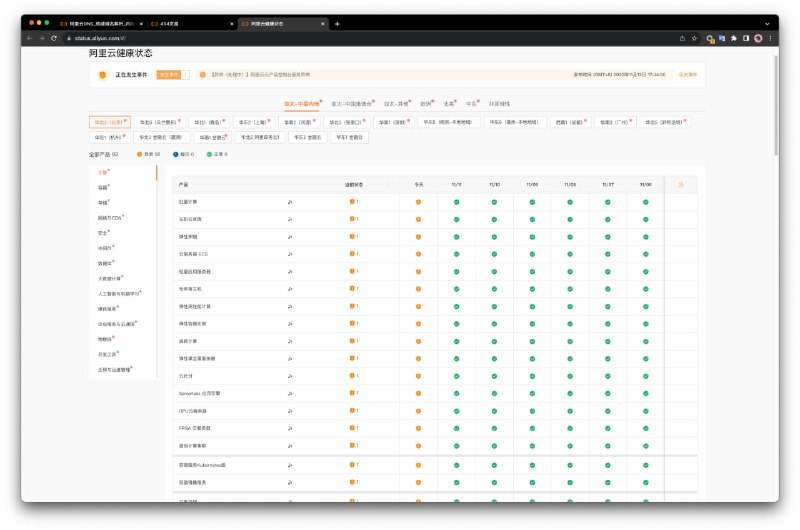
Task: Select the 西南1 (成都) region button
Action: (570, 122)
